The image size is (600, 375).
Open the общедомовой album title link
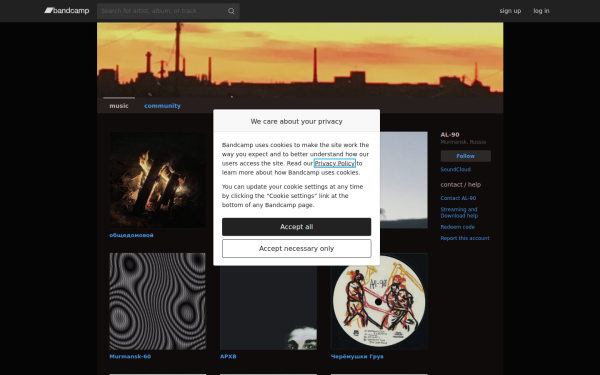(x=132, y=235)
